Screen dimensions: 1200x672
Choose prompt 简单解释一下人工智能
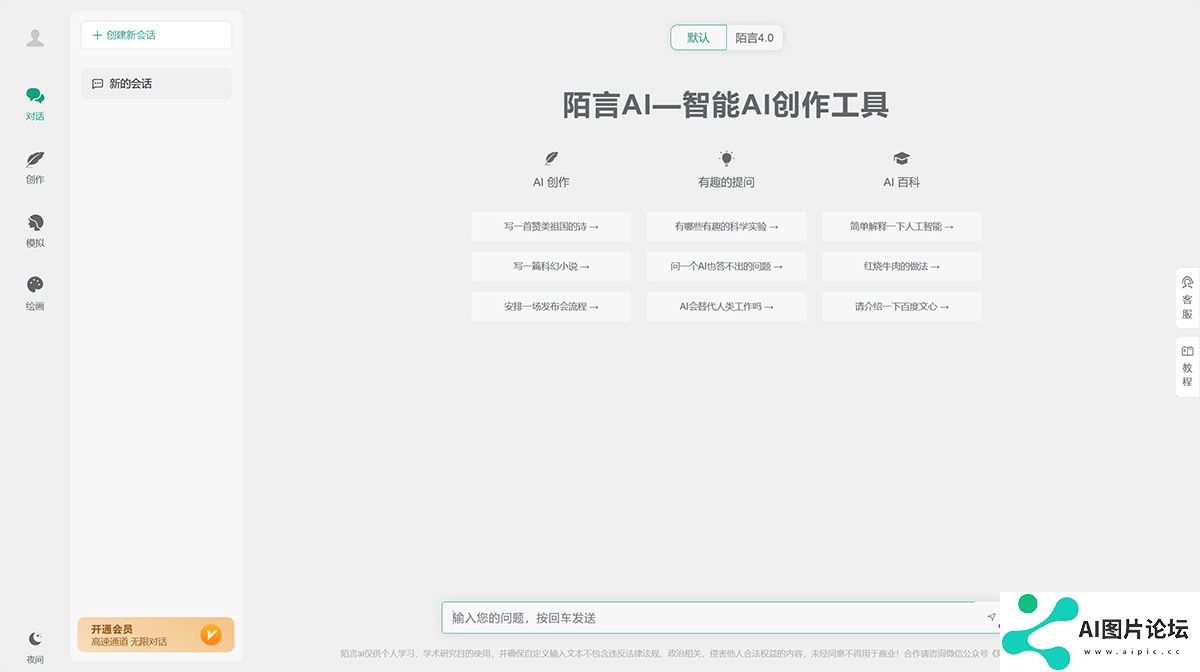coord(902,227)
